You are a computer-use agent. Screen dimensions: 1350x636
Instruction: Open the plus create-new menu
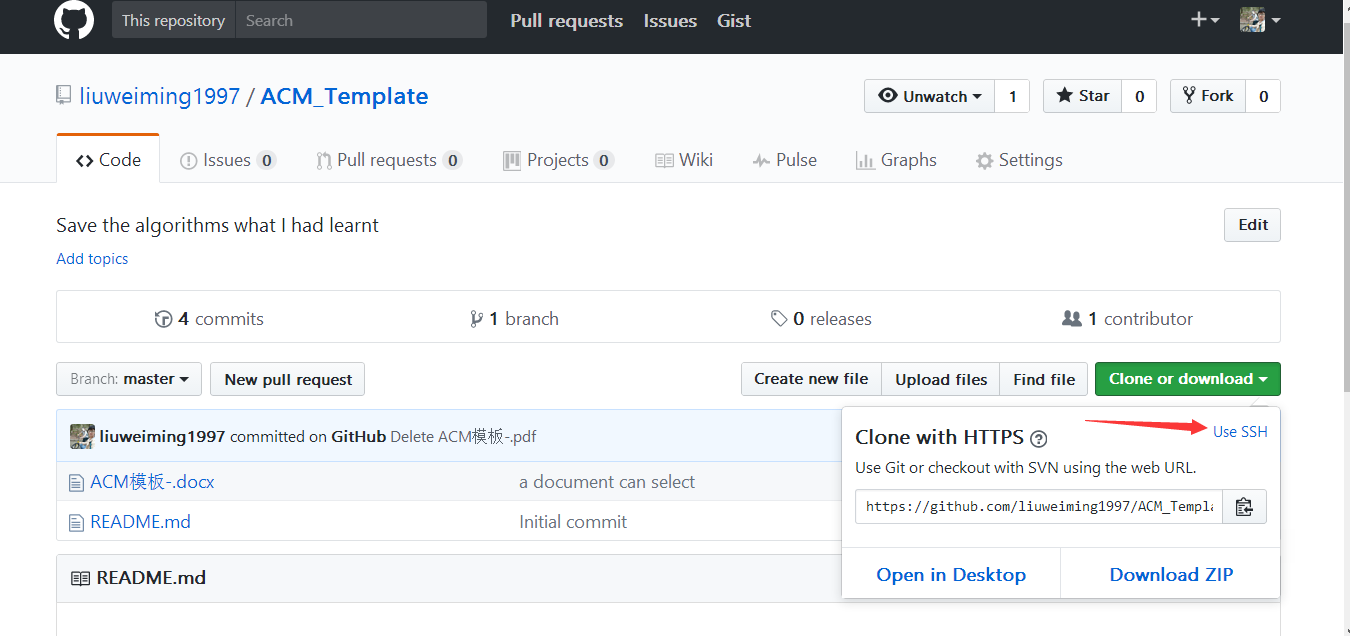tap(1204, 20)
